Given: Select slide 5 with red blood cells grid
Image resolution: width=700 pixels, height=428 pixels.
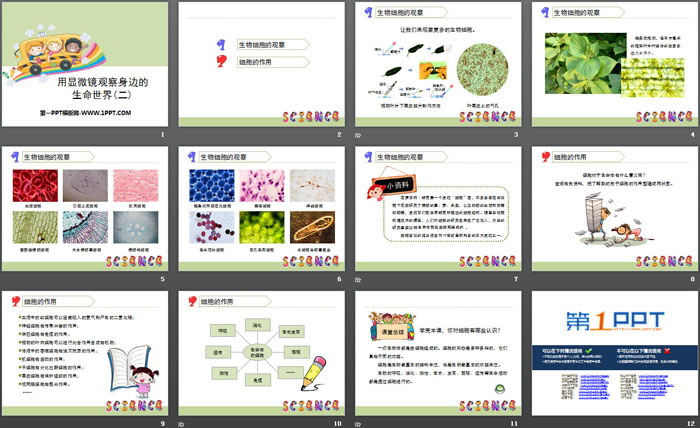Looking at the screenshot, I should [85, 209].
